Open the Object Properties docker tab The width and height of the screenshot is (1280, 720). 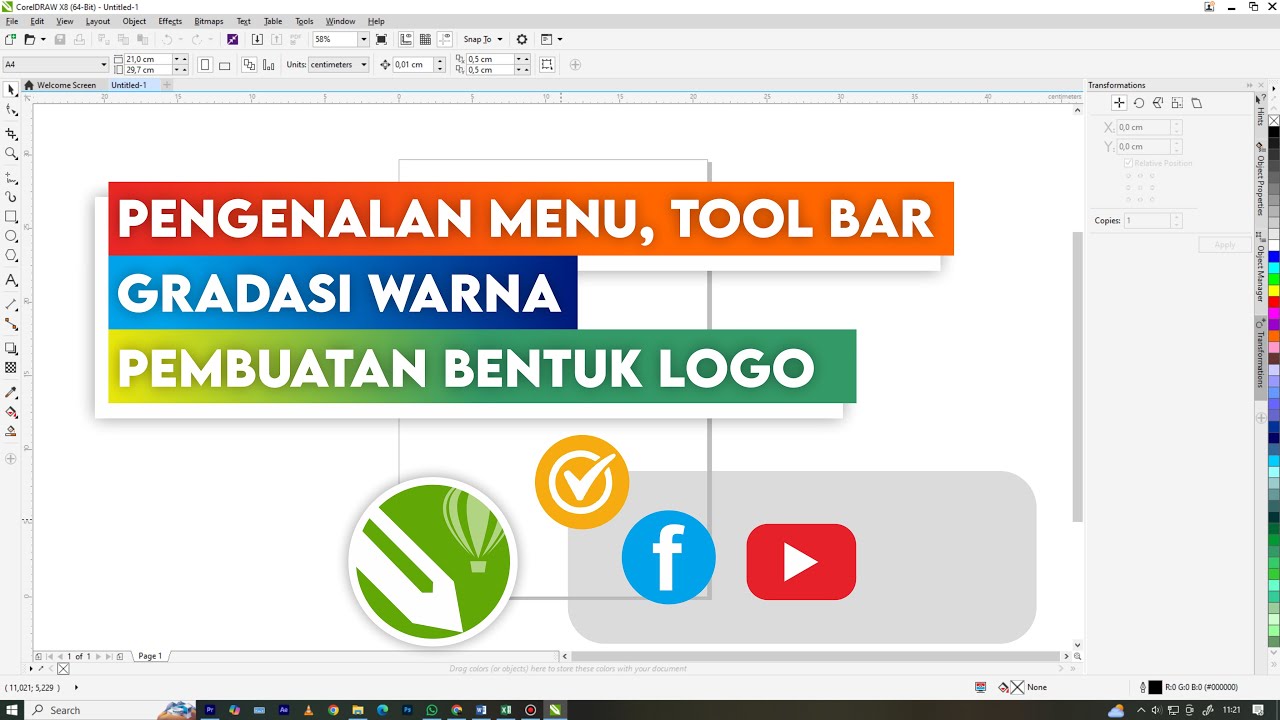click(x=1261, y=178)
